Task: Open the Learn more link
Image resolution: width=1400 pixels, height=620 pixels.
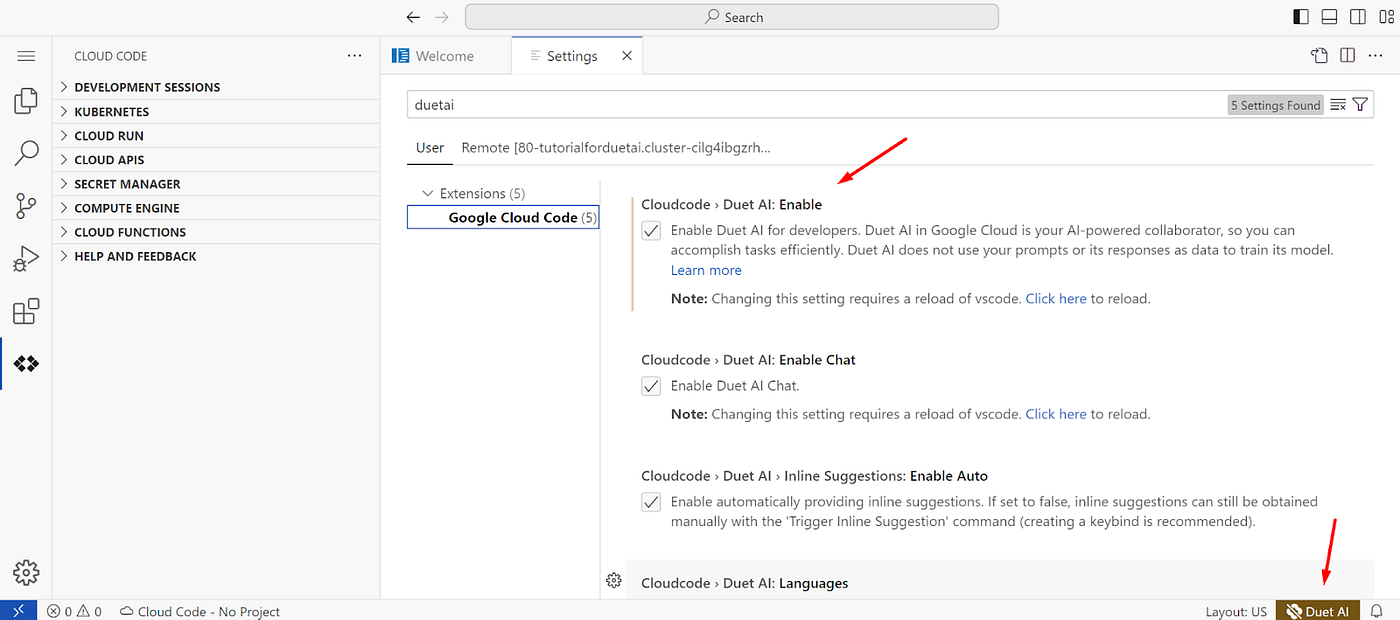Action: tap(706, 270)
